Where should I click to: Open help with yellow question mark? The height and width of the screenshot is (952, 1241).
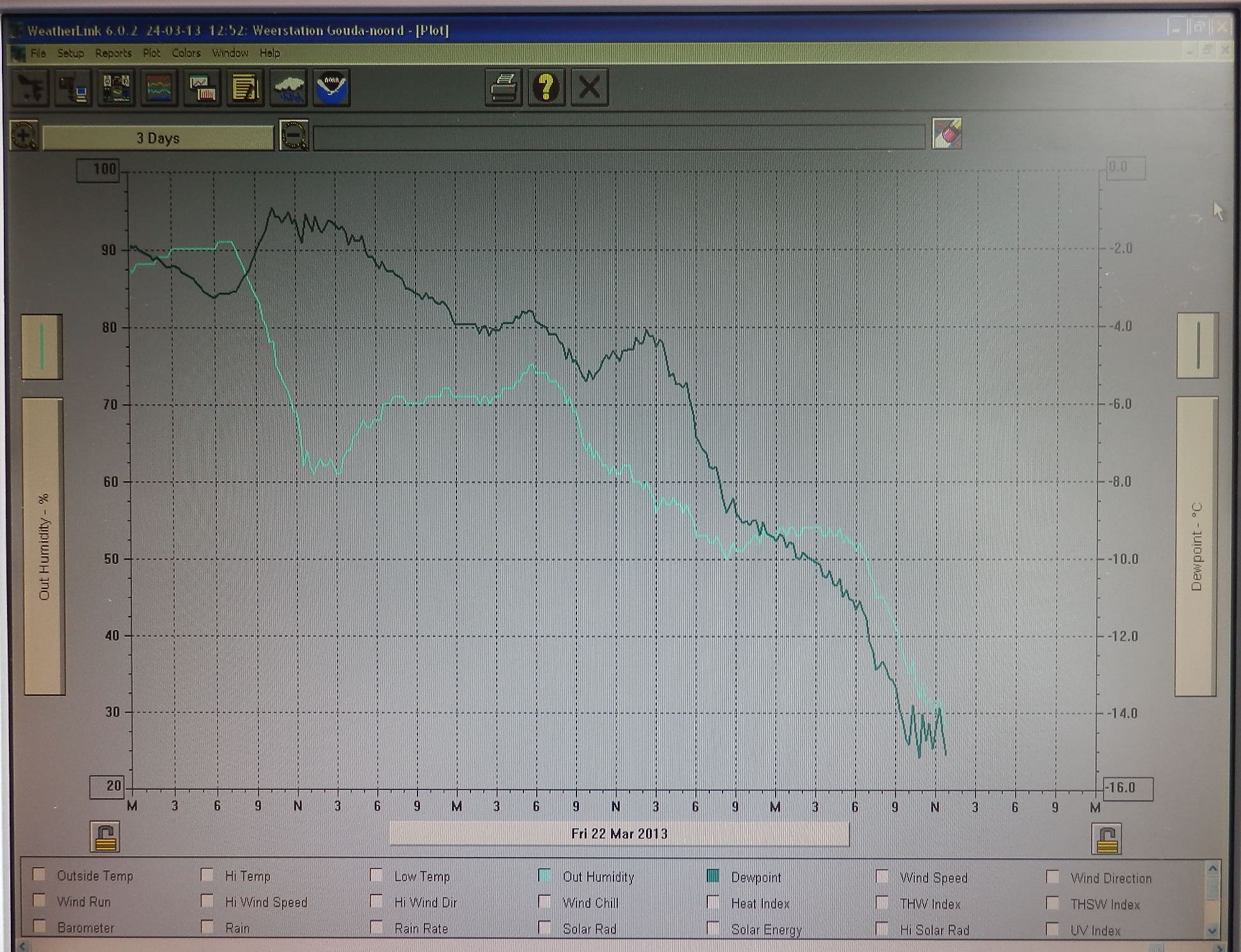[546, 88]
